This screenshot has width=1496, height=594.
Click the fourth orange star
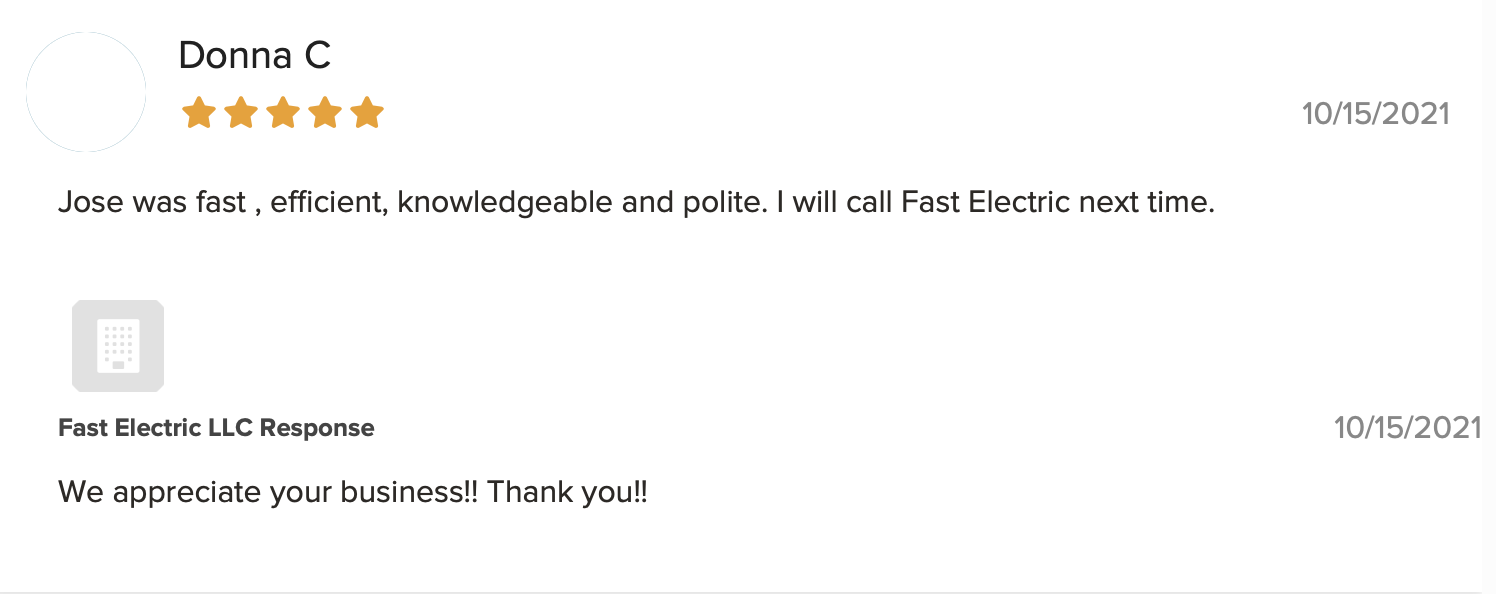tap(325, 113)
